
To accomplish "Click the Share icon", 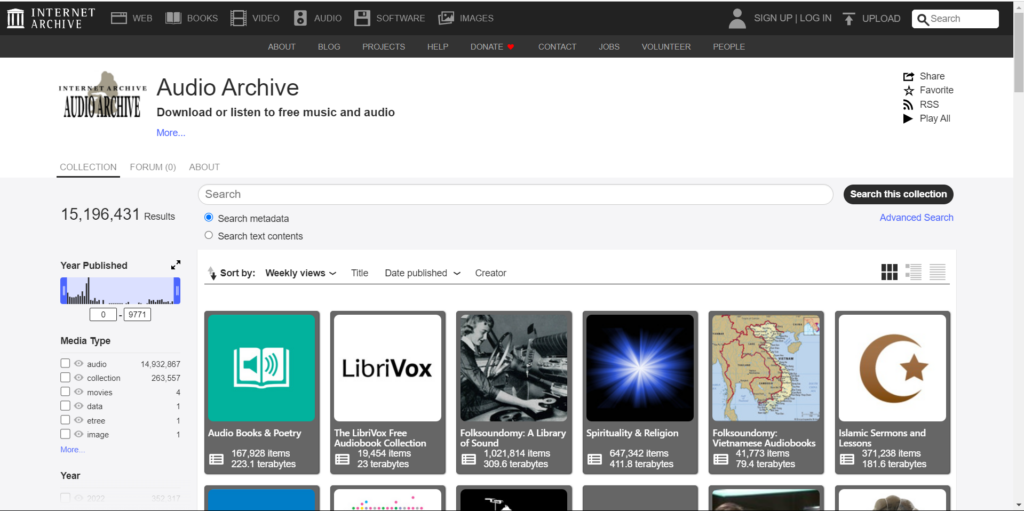I will (x=908, y=76).
